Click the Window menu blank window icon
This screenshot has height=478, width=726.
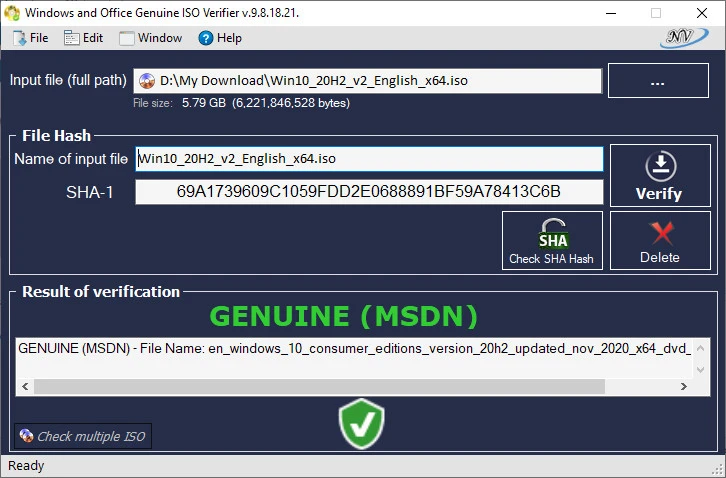click(x=126, y=38)
